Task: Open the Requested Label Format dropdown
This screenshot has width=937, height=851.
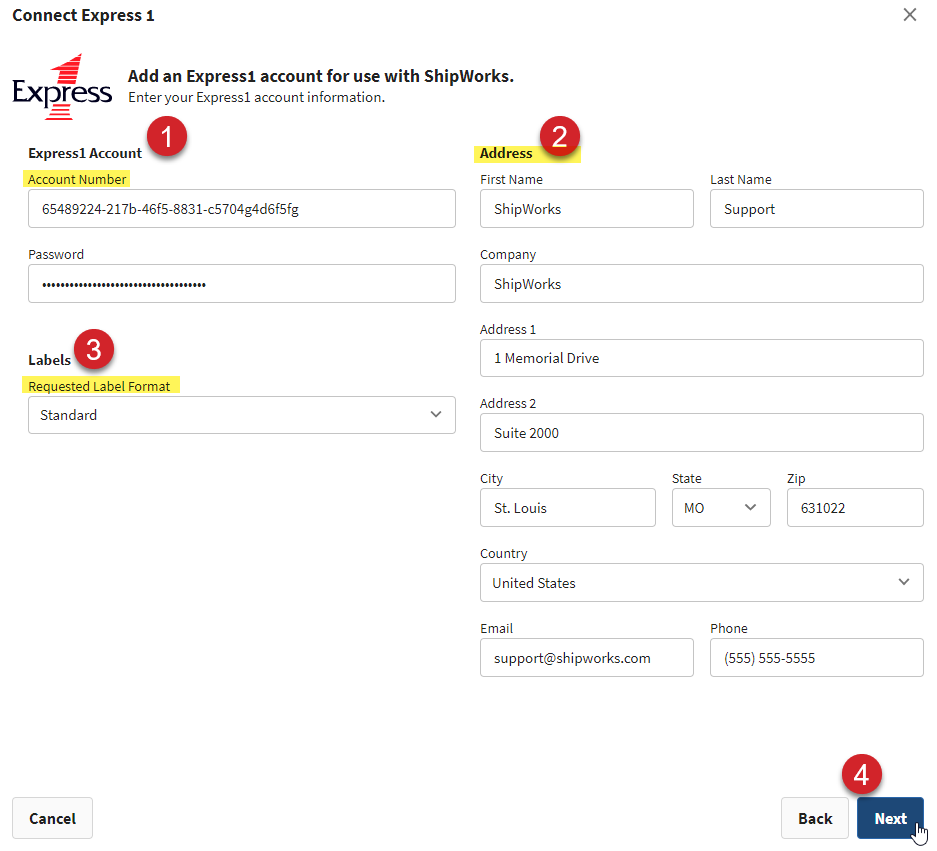Action: (x=241, y=415)
